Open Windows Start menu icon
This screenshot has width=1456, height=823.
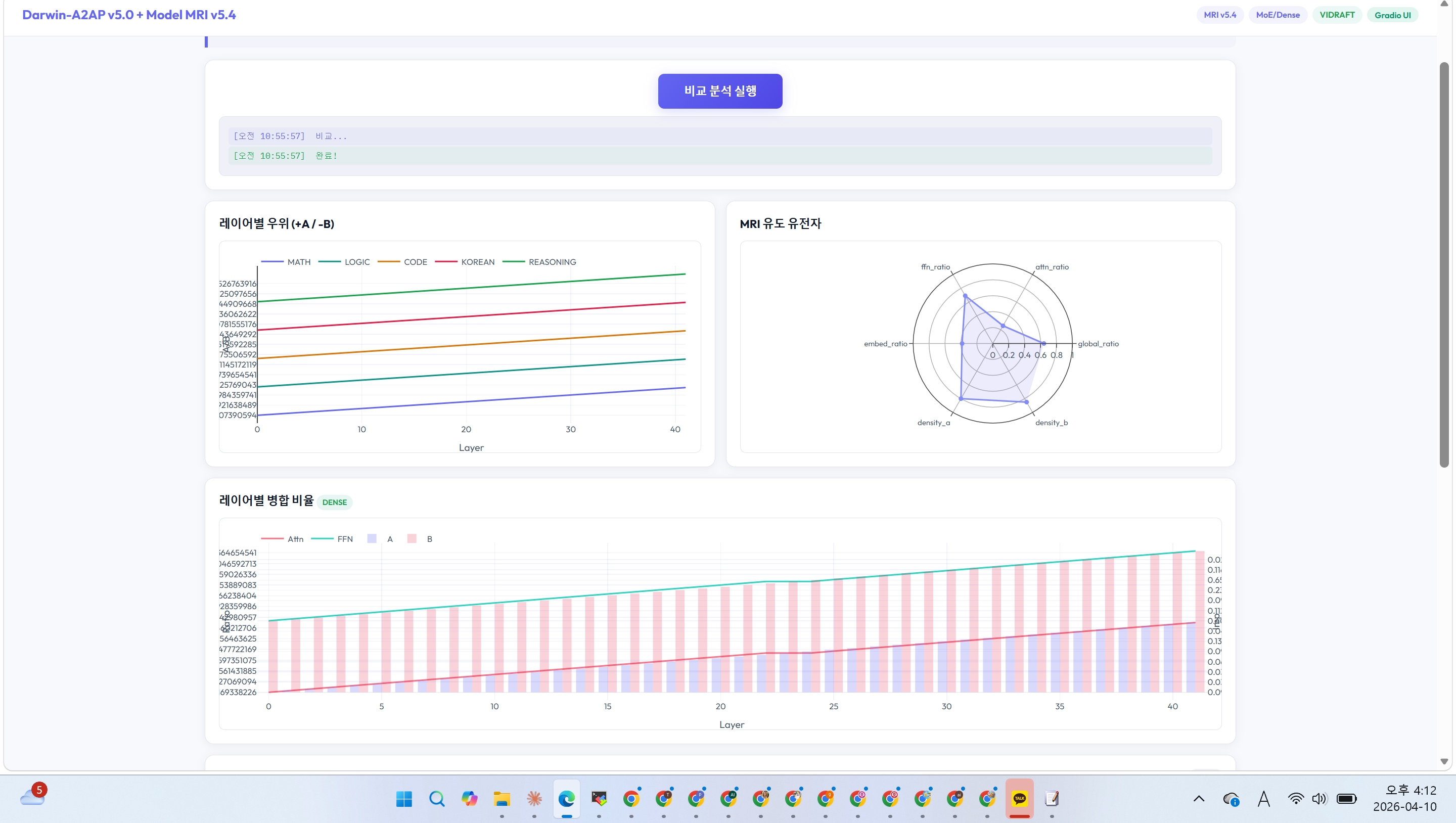click(404, 798)
